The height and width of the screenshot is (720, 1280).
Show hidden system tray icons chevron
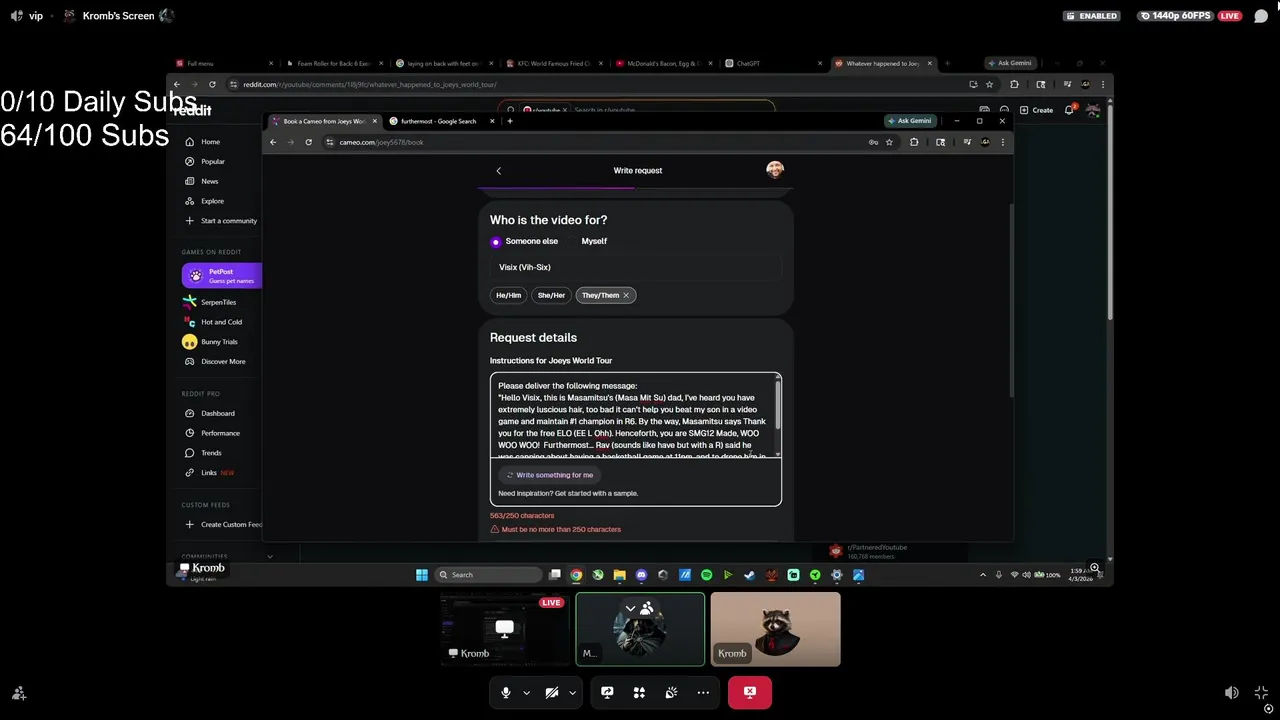(983, 575)
